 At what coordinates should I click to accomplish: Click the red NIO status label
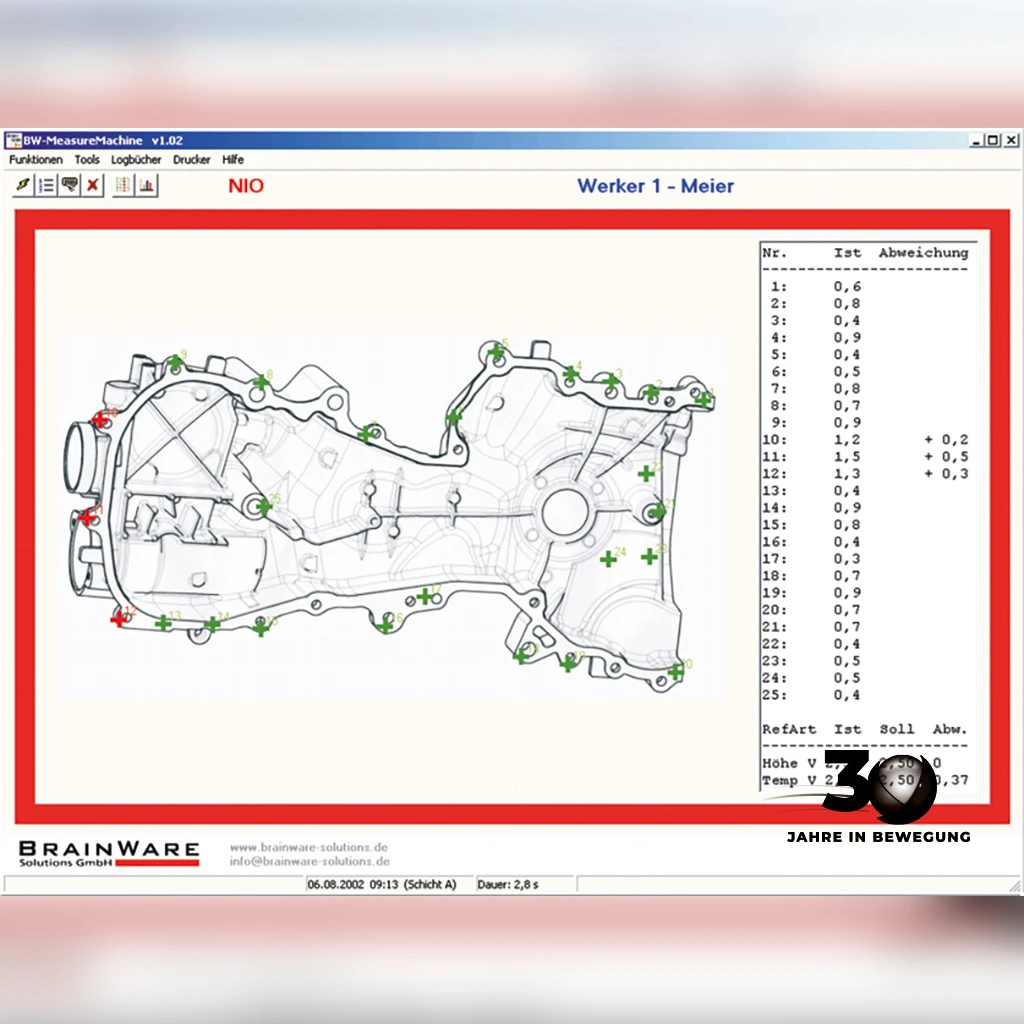[246, 186]
